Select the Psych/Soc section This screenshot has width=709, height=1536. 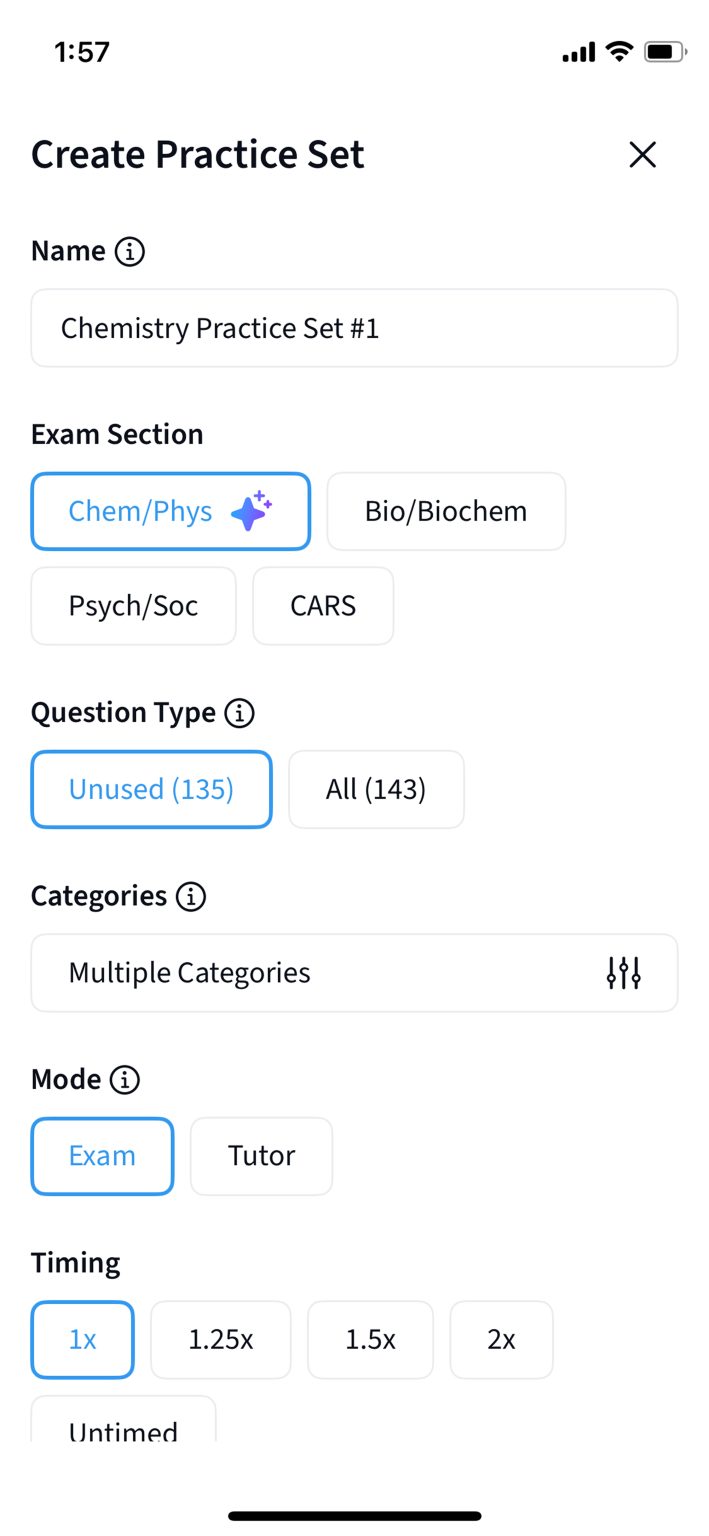click(133, 606)
